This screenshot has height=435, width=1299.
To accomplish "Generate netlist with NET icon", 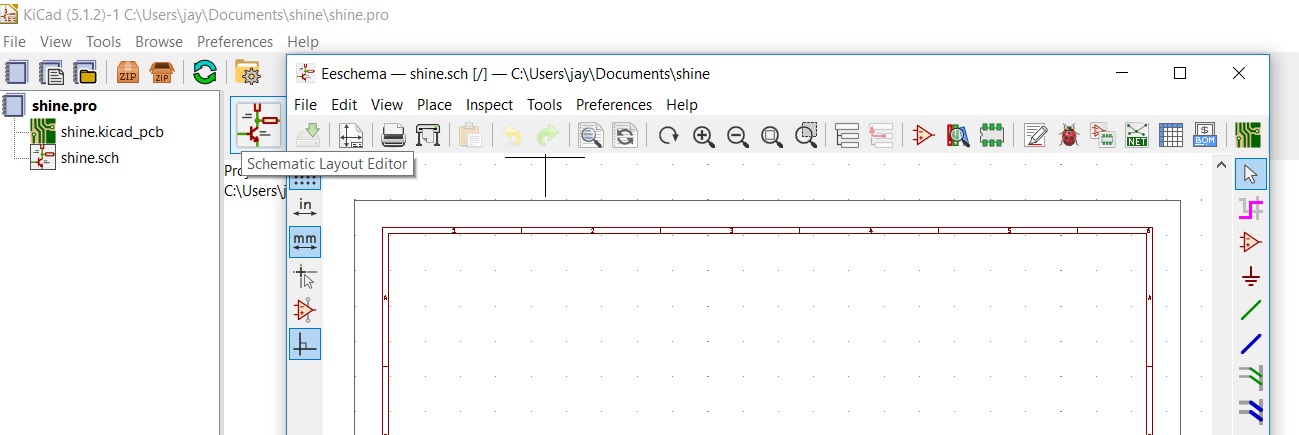I will (1137, 135).
